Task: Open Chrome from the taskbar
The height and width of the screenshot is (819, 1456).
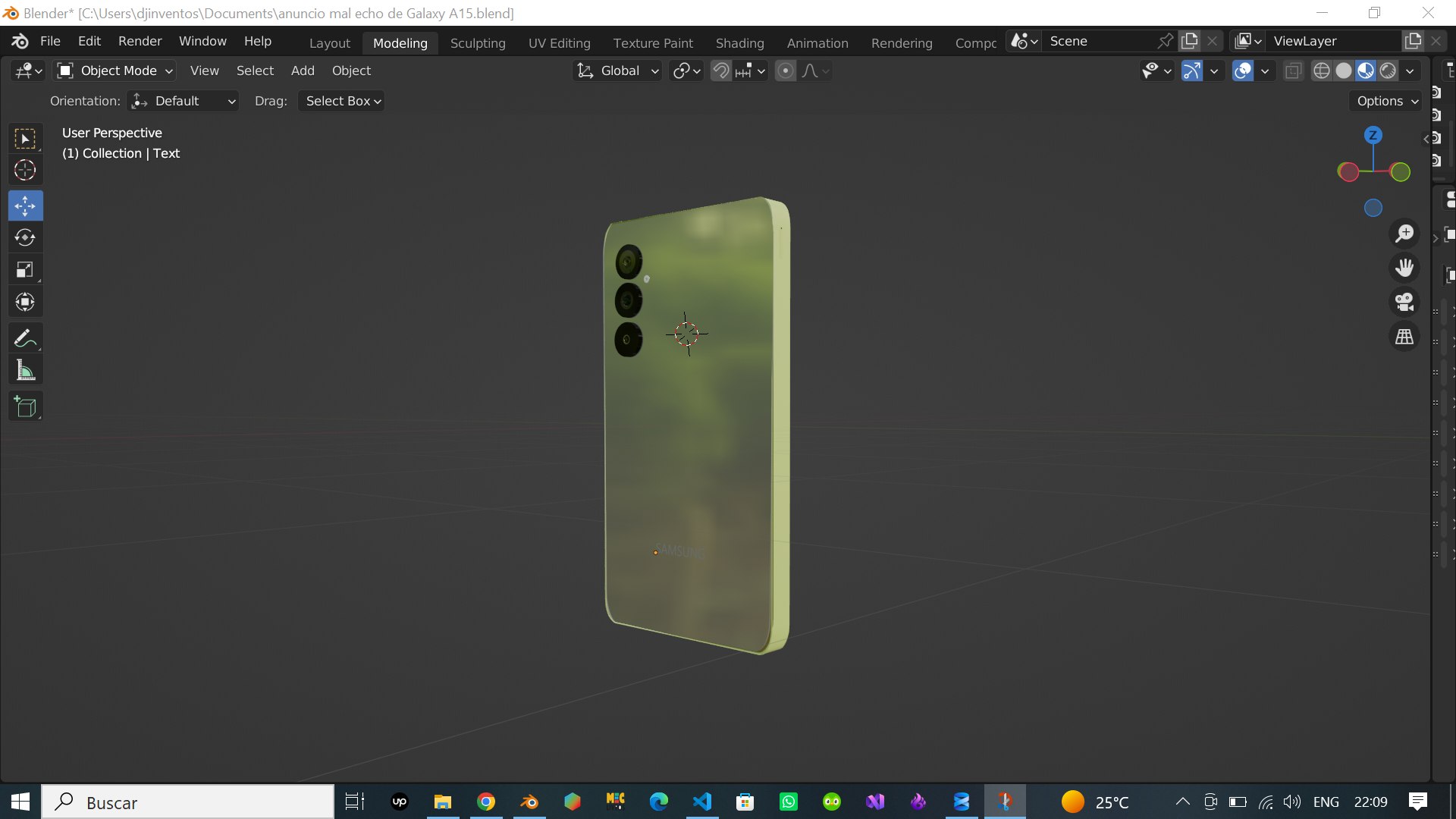Action: click(486, 802)
